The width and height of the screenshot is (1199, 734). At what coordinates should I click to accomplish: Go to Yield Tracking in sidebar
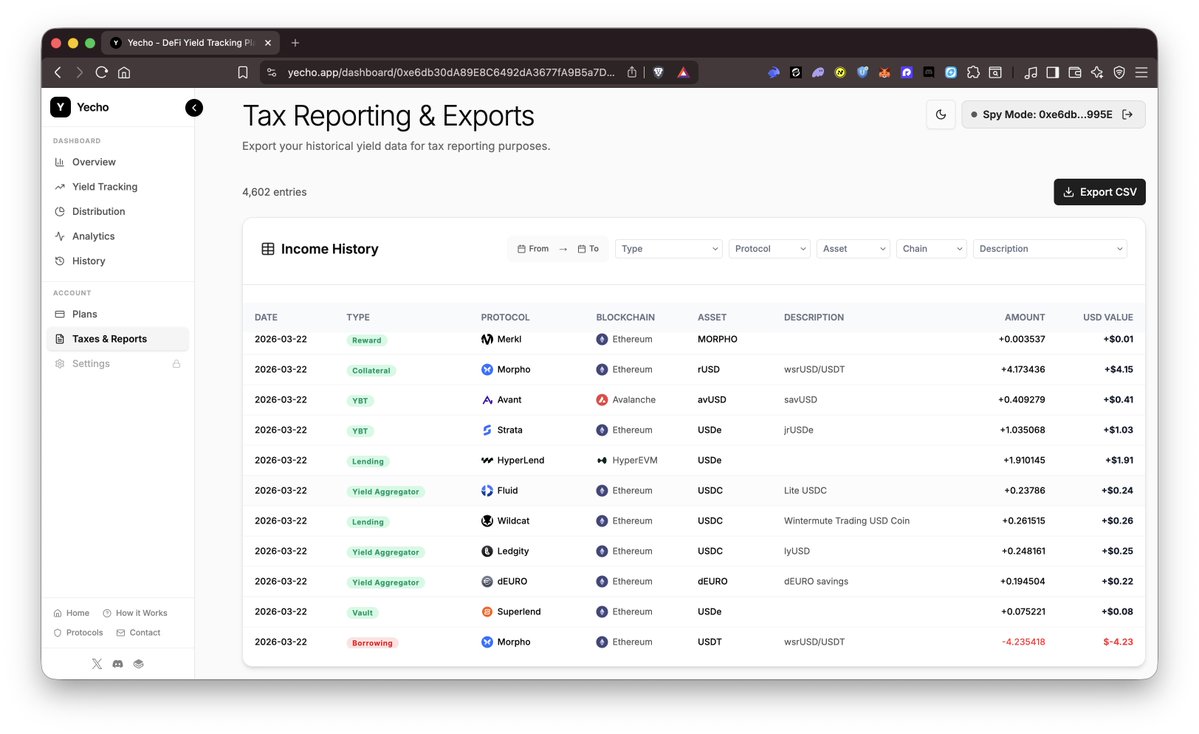(x=118, y=187)
